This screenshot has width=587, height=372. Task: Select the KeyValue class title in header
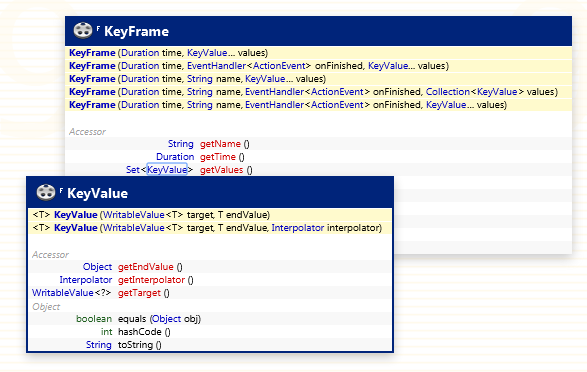[97, 193]
